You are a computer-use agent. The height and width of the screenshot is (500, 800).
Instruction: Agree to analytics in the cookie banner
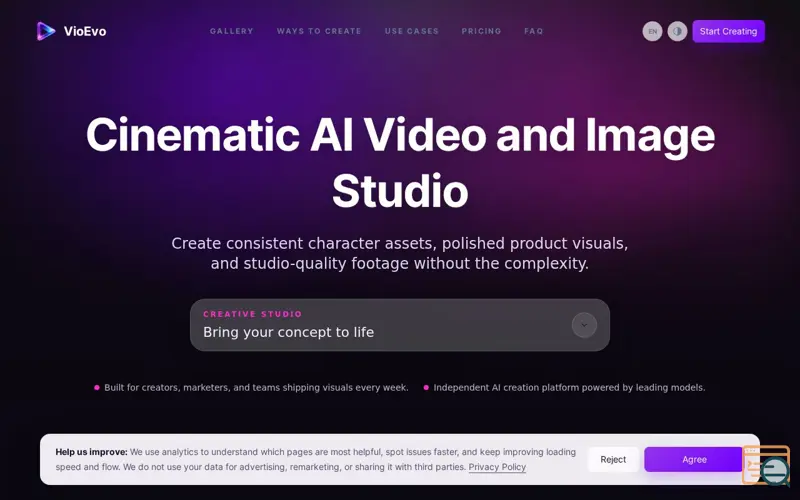(x=693, y=459)
